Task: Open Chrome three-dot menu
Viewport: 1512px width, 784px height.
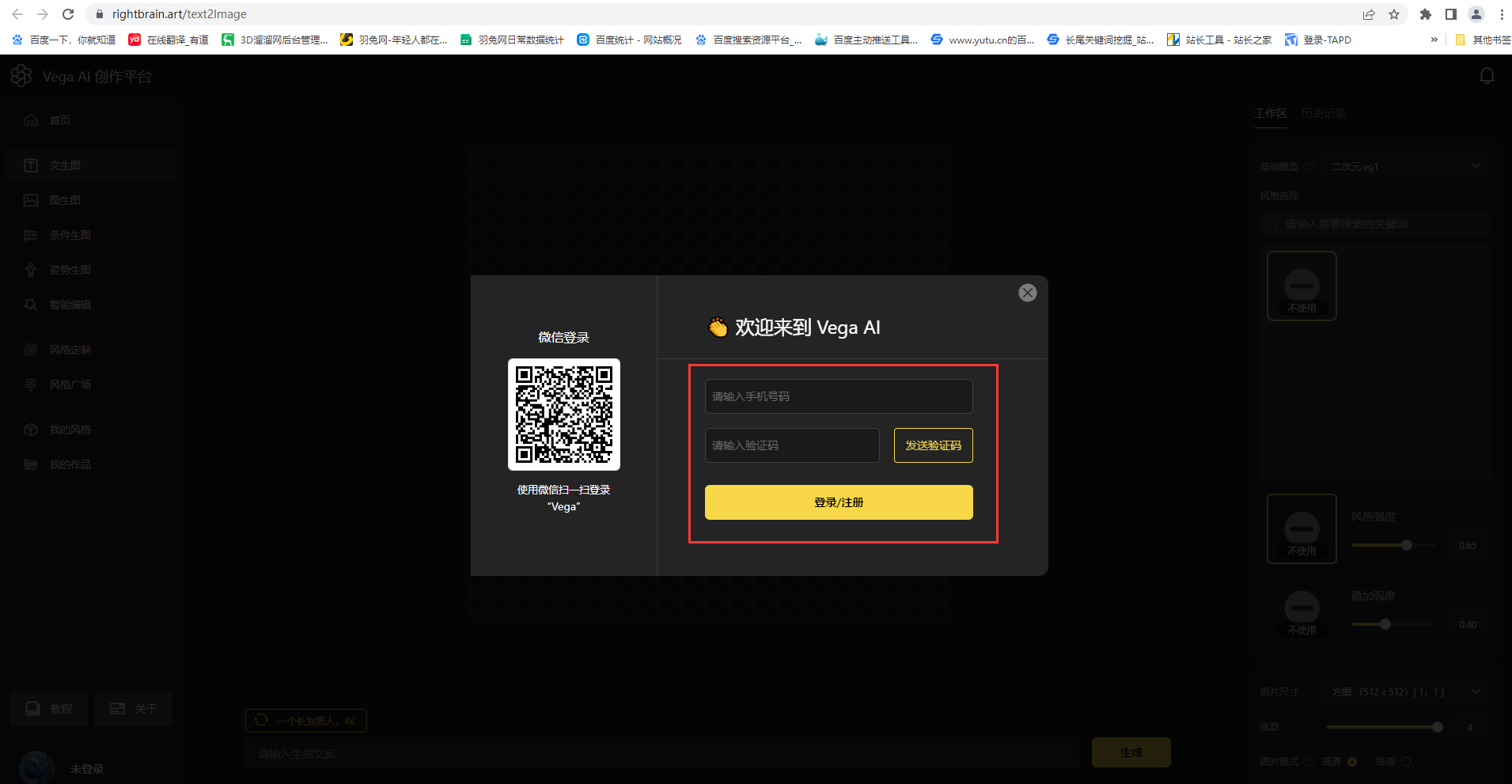Action: point(1502,14)
